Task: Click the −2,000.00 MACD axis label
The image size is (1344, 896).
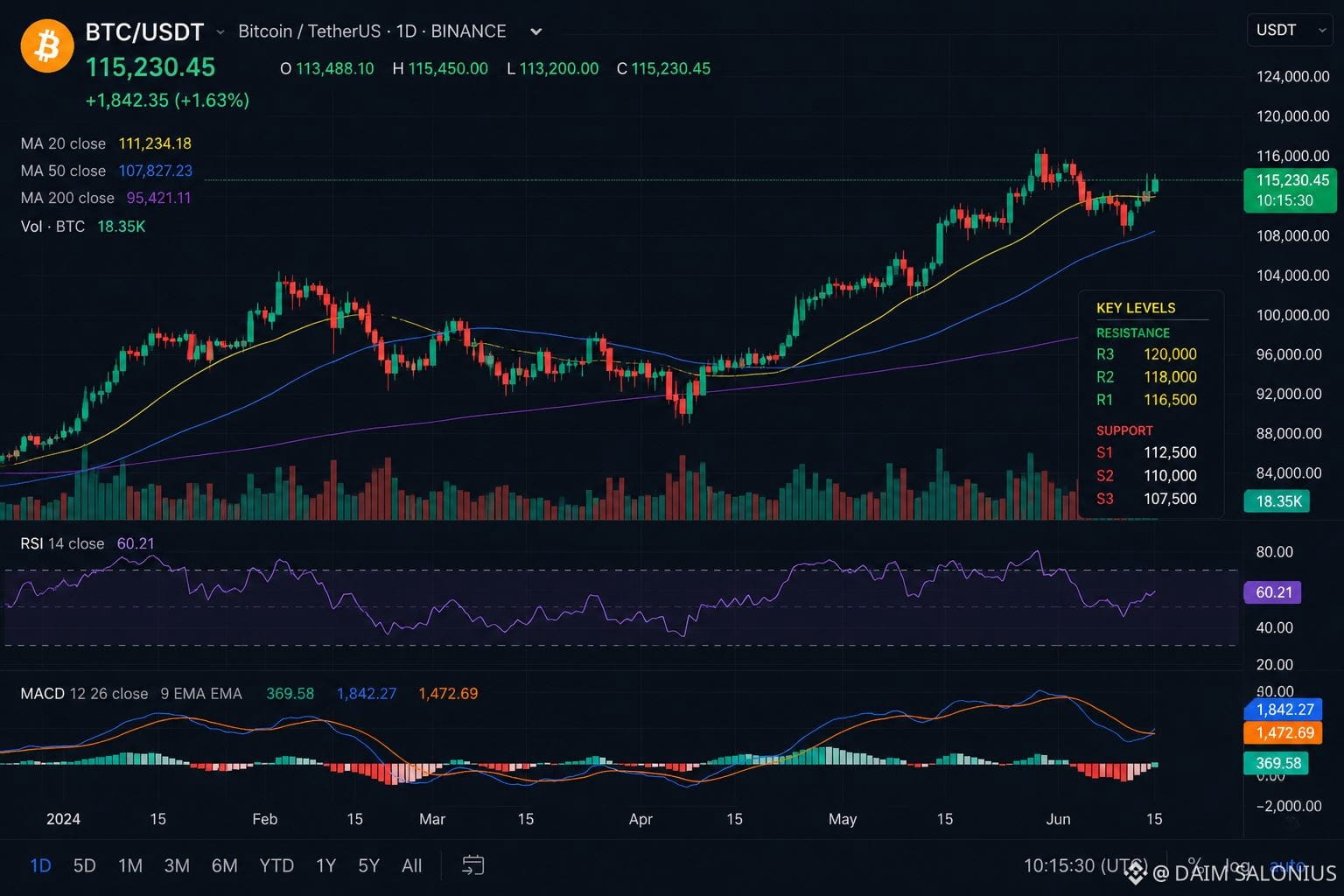Action: coord(1289,806)
